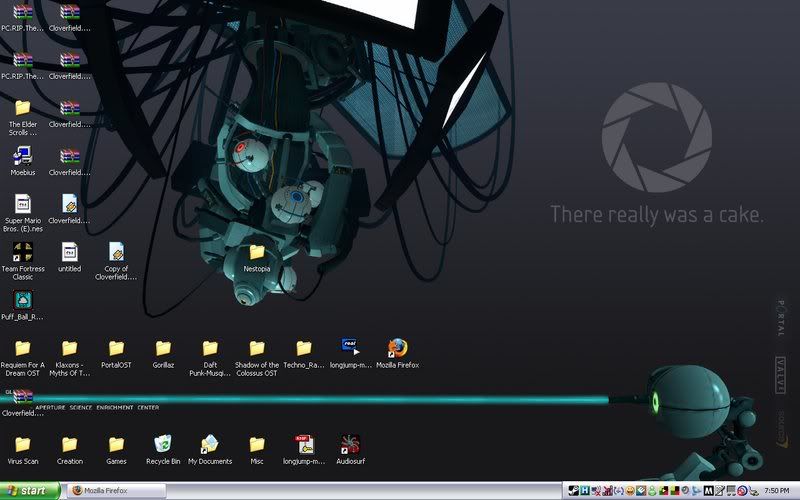
Task: Launch Team Fortress Classic shortcut
Action: (x=23, y=252)
